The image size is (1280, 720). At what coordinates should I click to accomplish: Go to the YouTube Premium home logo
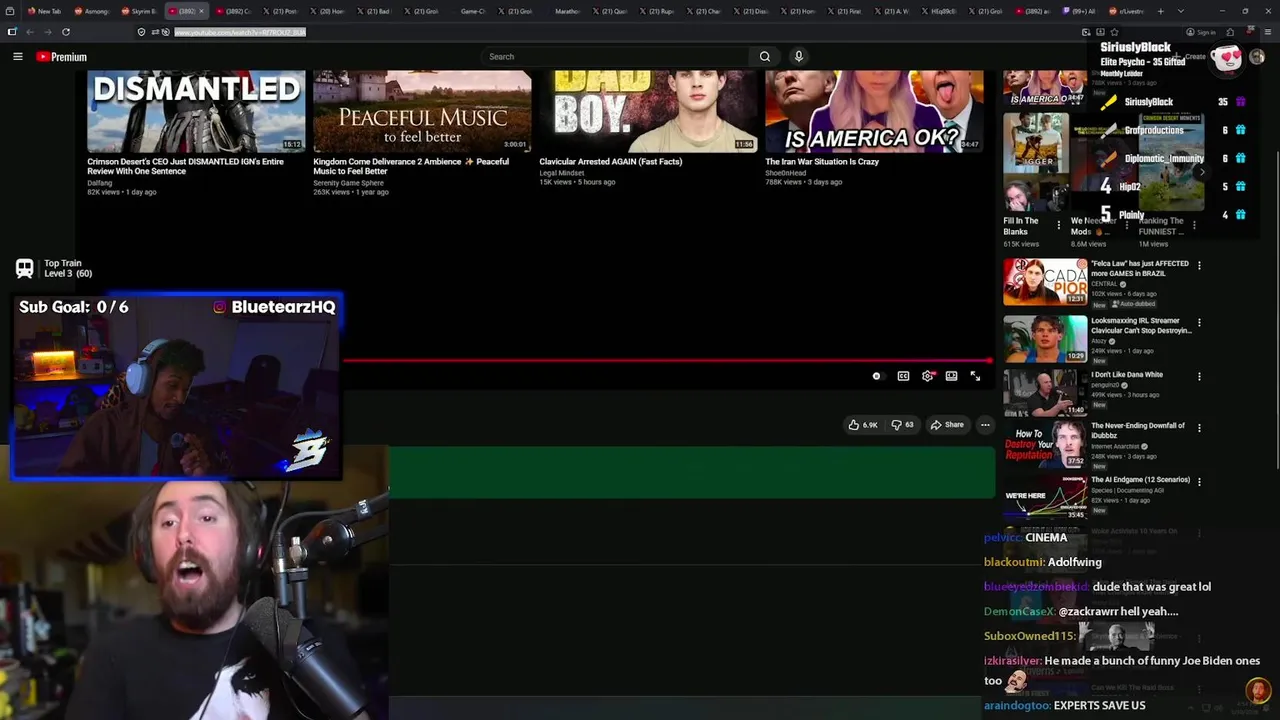tap(62, 57)
